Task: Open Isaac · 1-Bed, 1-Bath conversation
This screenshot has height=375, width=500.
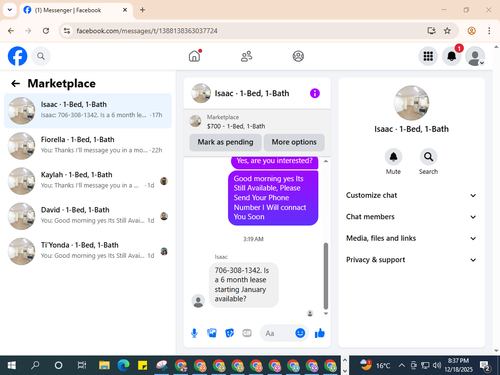Action: [x=88, y=111]
